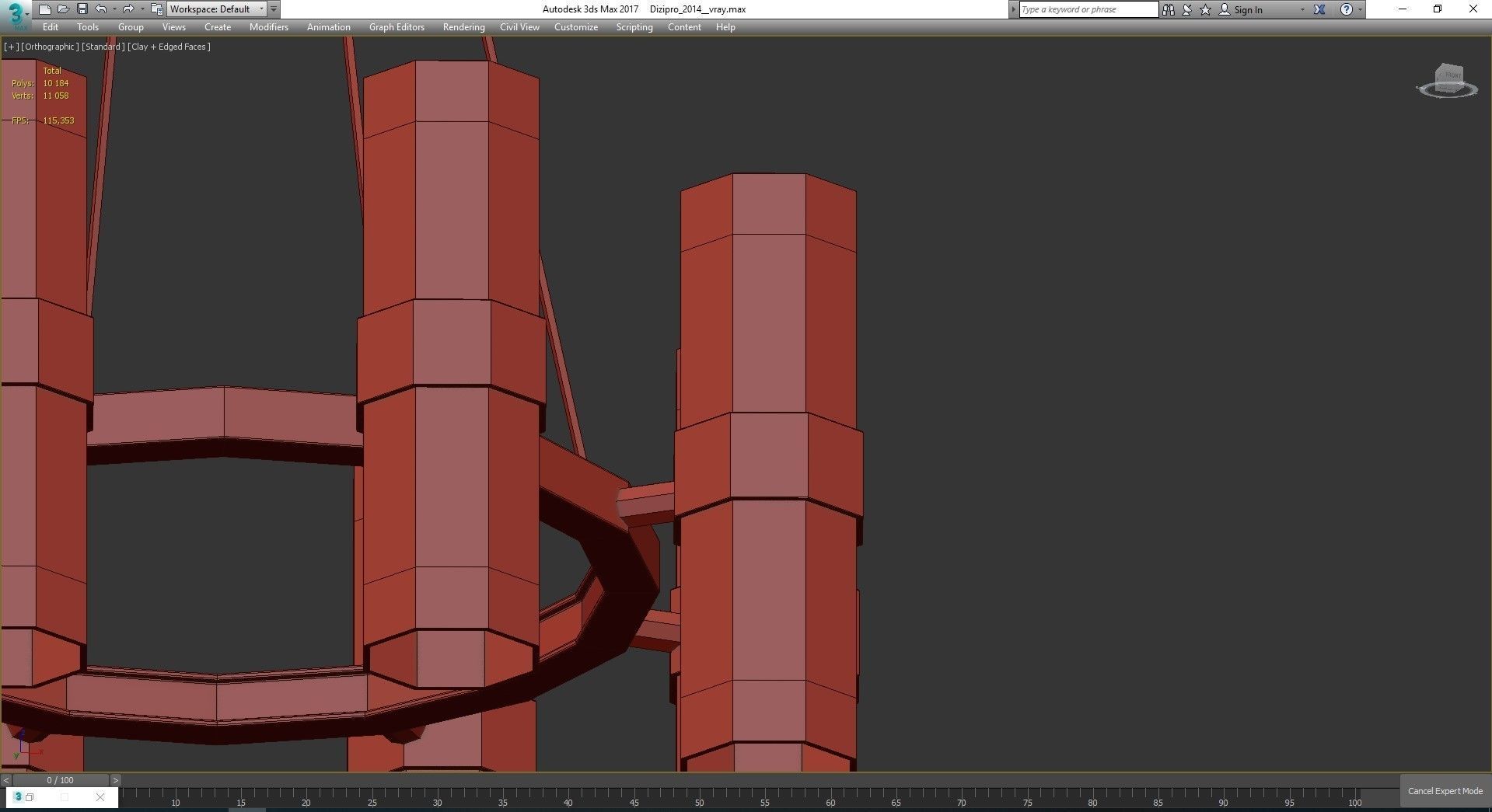The image size is (1492, 812).
Task: Click the viewport [+] general menu label
Action: (11, 47)
